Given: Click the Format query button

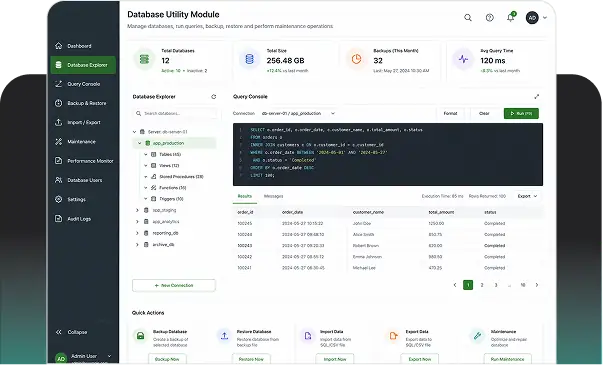Looking at the screenshot, I should click(450, 113).
